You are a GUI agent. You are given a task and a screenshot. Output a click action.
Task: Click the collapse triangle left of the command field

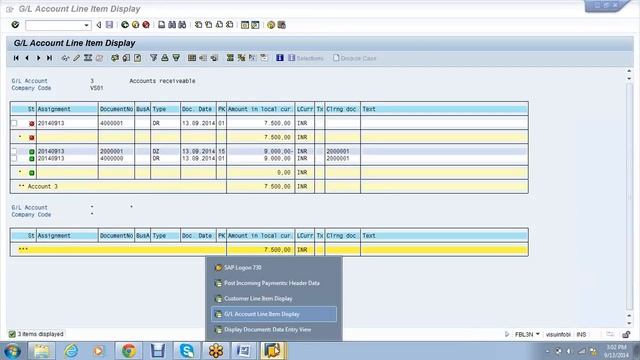point(99,25)
